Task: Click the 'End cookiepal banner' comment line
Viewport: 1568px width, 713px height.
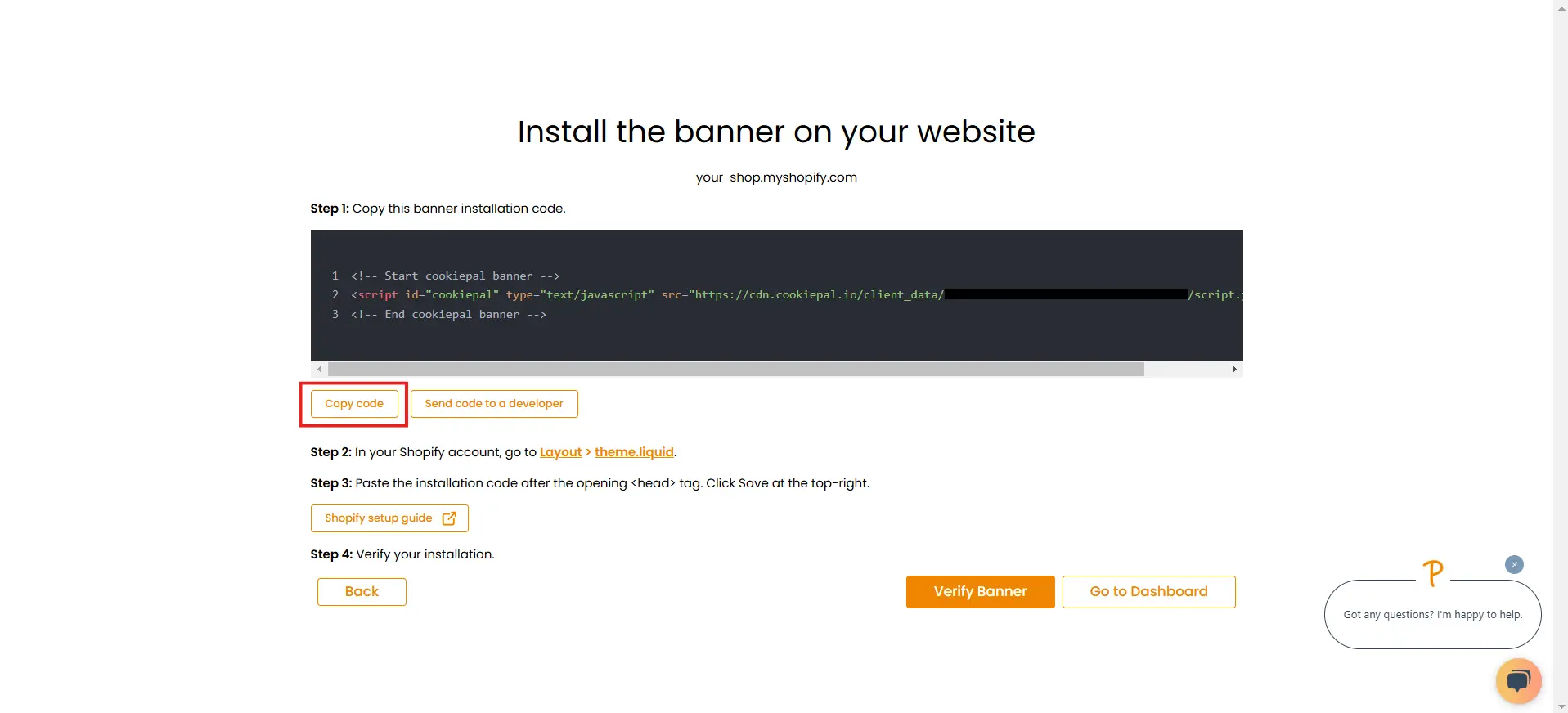Action: click(x=448, y=315)
